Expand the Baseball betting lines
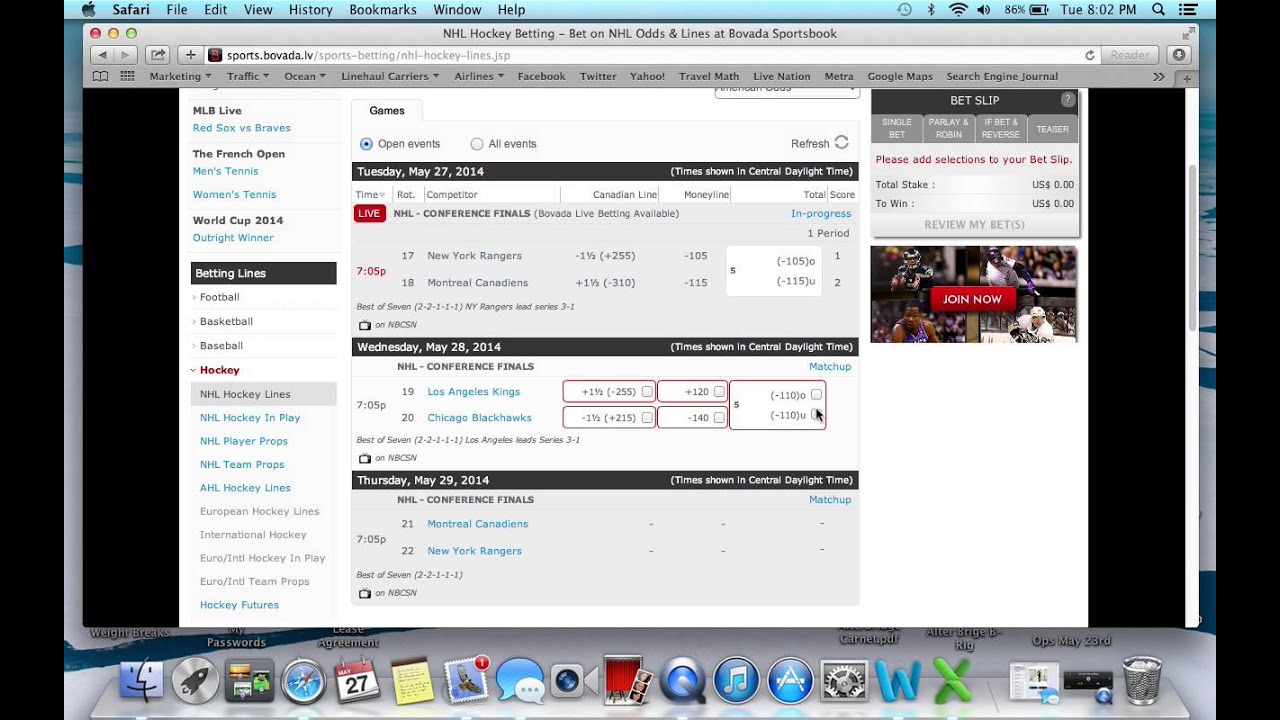This screenshot has height=720, width=1280. pyautogui.click(x=221, y=345)
